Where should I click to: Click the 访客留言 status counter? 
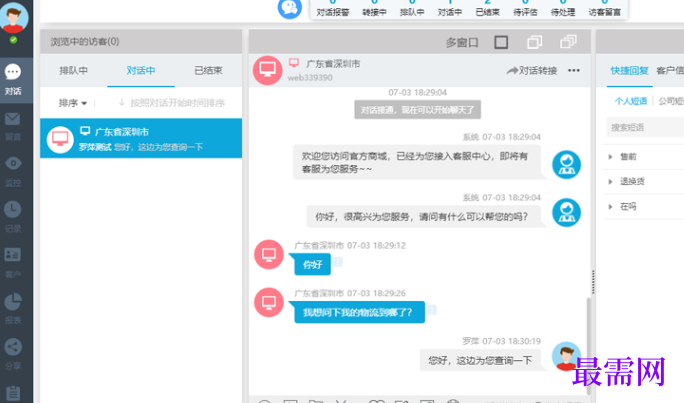[605, 9]
